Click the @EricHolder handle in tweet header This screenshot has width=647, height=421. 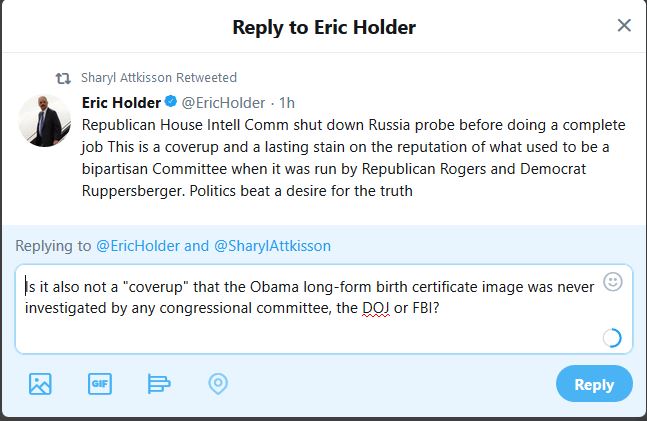point(223,102)
